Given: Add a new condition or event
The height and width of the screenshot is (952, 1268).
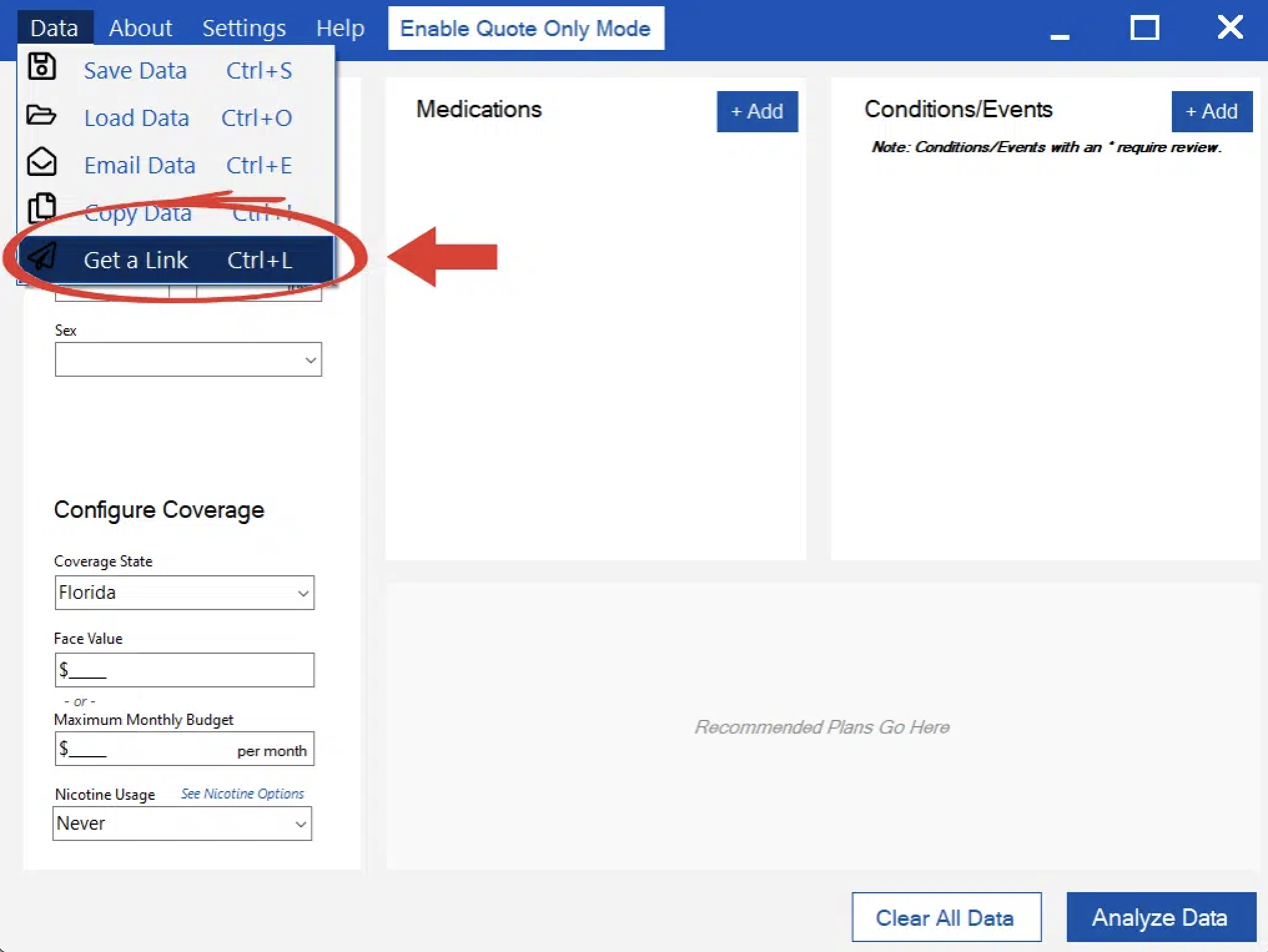Looking at the screenshot, I should click(x=1211, y=112).
